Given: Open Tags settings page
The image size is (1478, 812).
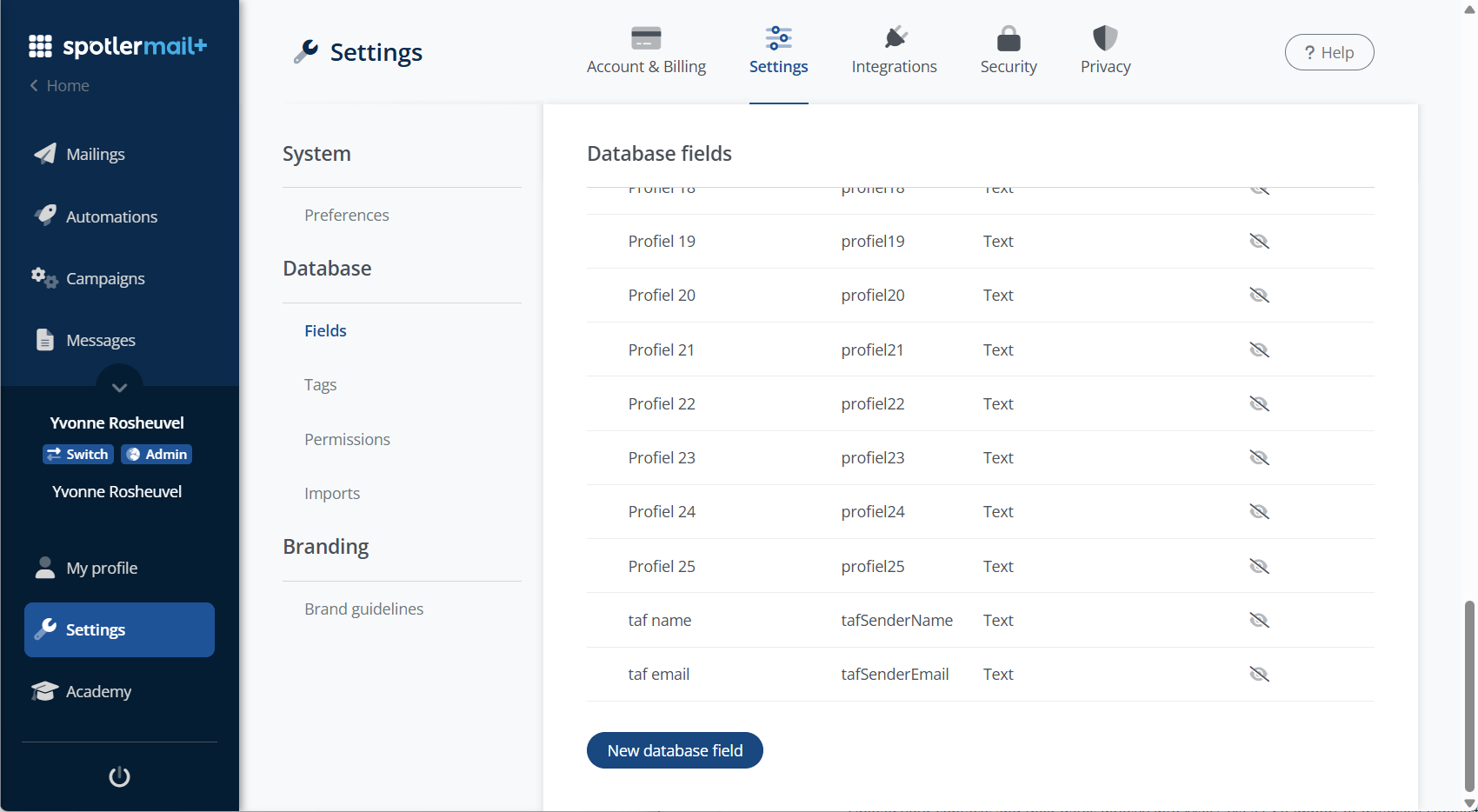Looking at the screenshot, I should click(320, 384).
